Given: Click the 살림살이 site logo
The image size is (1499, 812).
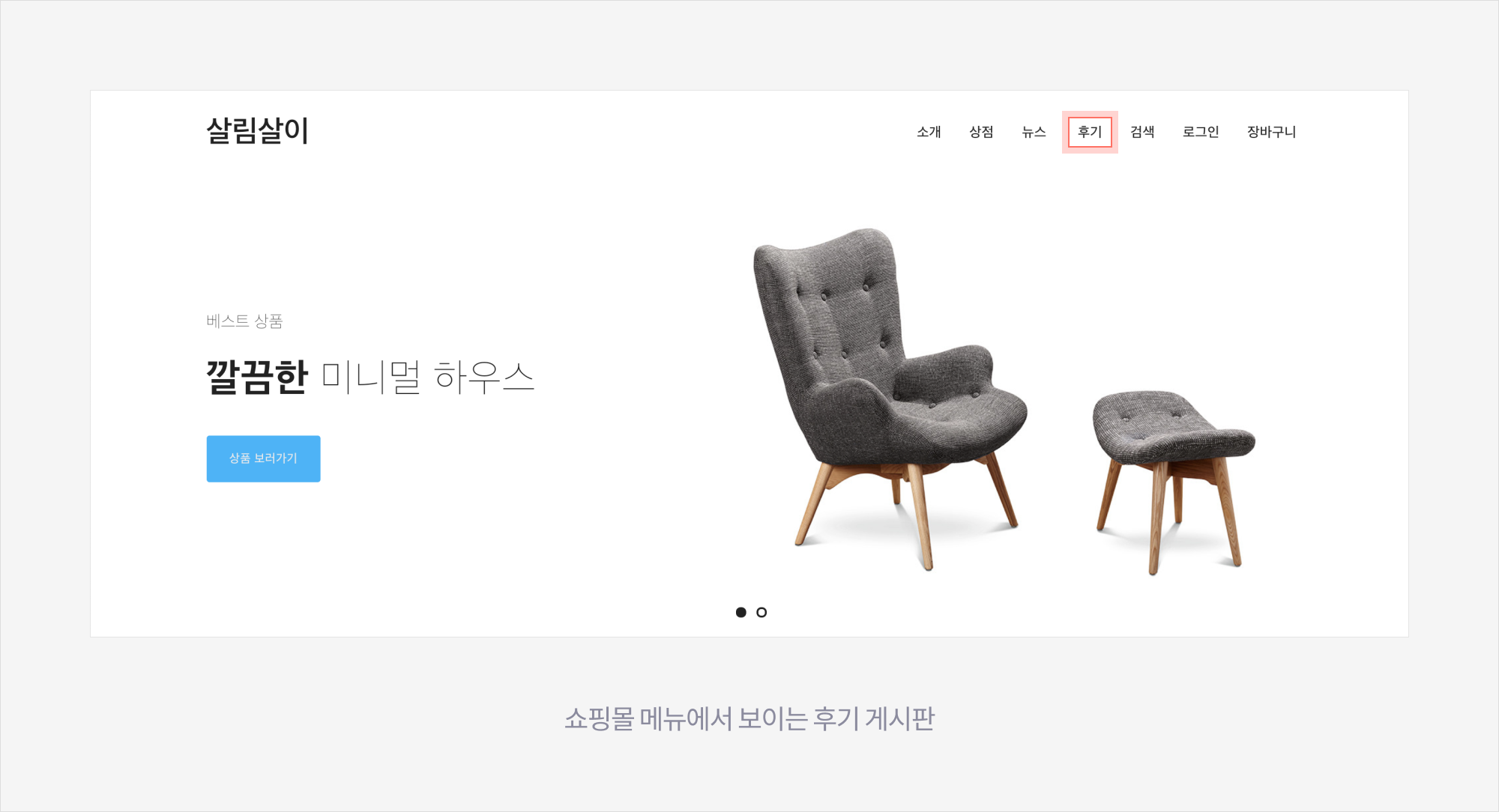Looking at the screenshot, I should click(x=257, y=131).
